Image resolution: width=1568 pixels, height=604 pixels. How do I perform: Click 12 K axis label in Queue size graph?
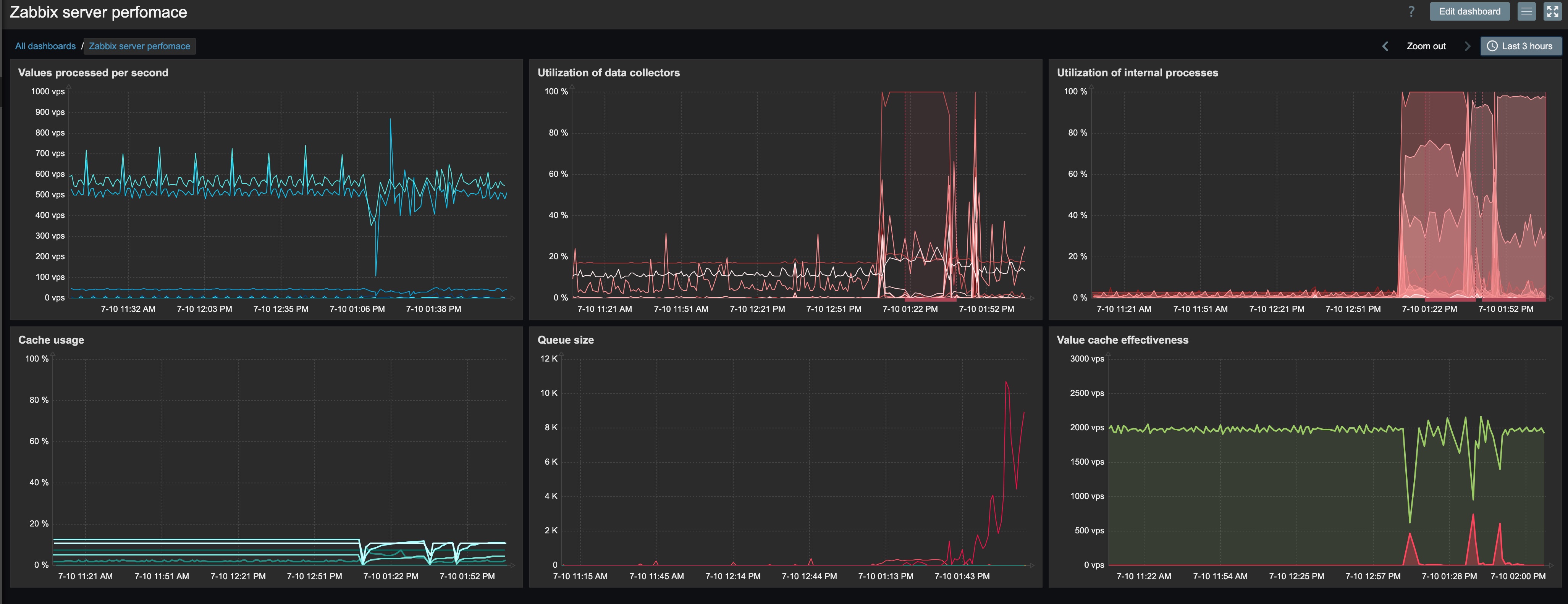[x=549, y=359]
